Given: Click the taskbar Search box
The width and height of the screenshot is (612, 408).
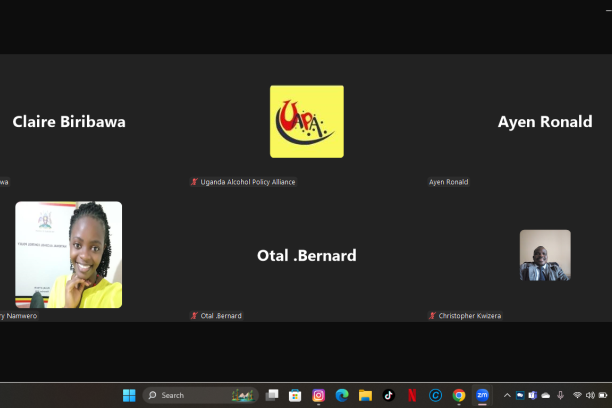Looking at the screenshot, I should coord(200,395).
